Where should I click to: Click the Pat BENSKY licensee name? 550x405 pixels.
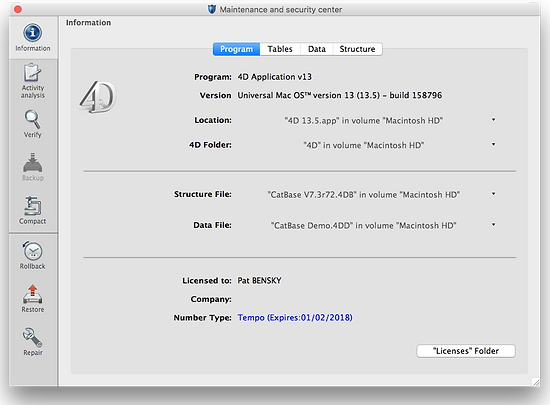[259, 281]
